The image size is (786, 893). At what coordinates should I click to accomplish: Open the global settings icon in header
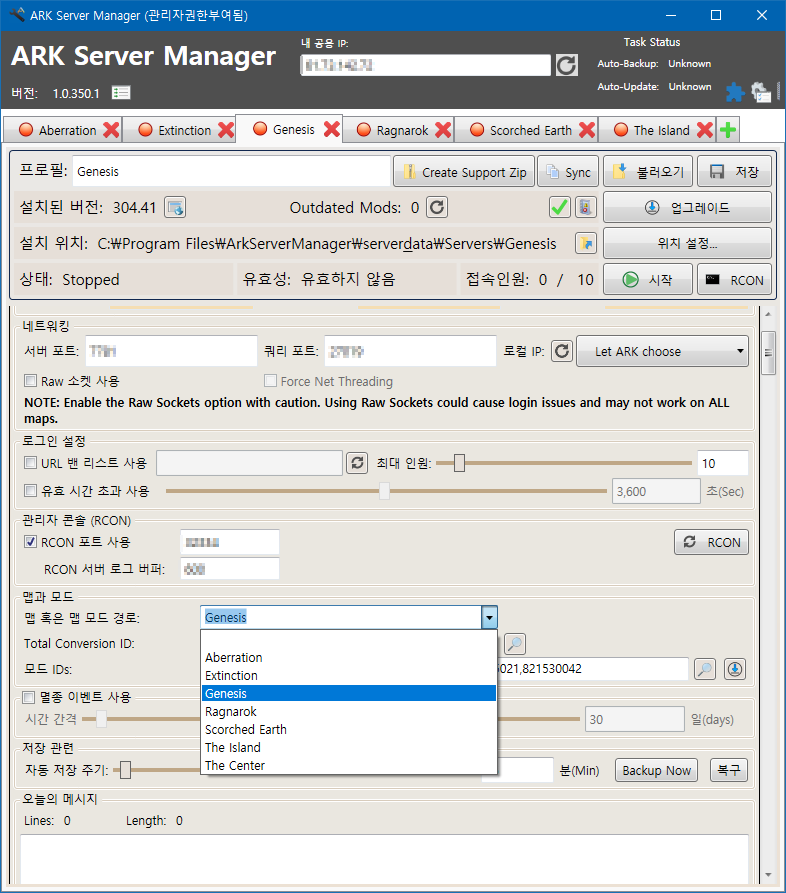click(x=760, y=92)
